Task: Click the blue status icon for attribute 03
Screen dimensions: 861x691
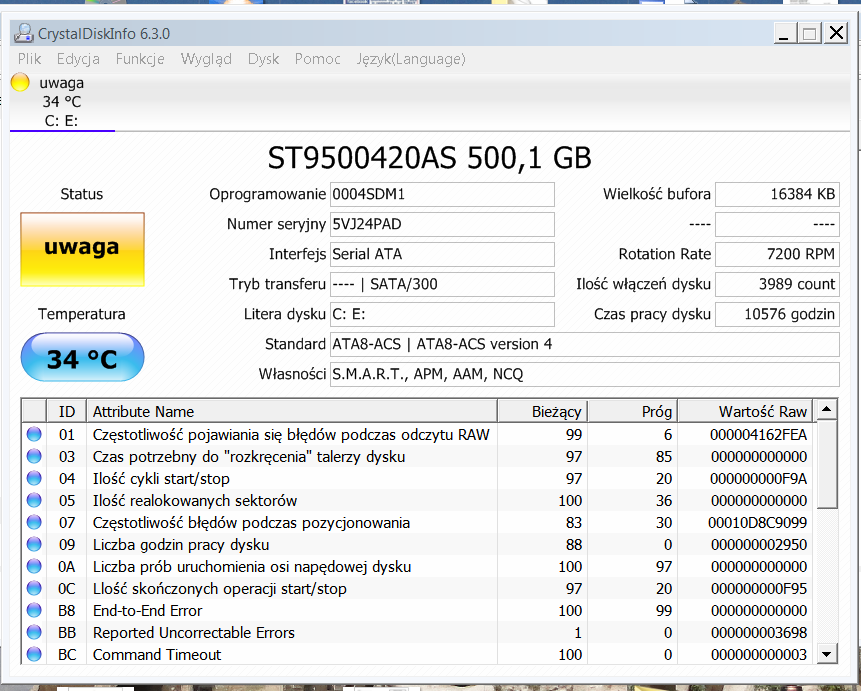Action: pyautogui.click(x=34, y=456)
